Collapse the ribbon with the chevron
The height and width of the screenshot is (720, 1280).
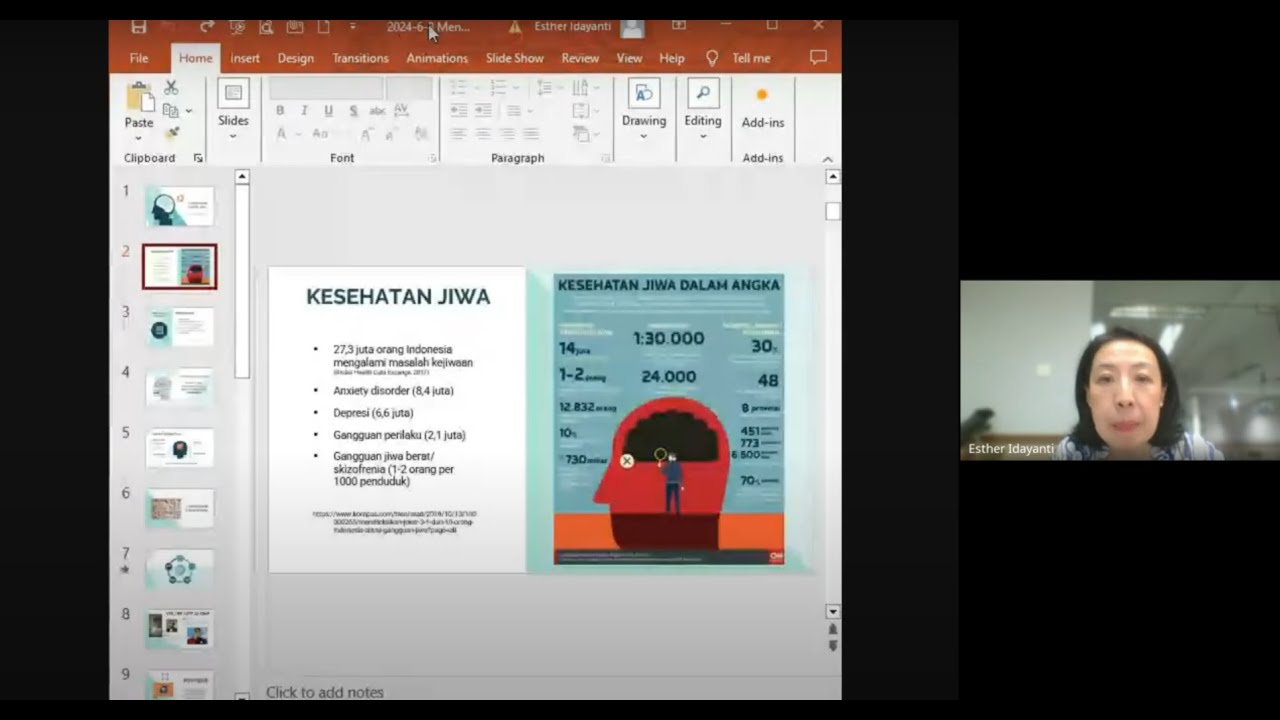[827, 159]
